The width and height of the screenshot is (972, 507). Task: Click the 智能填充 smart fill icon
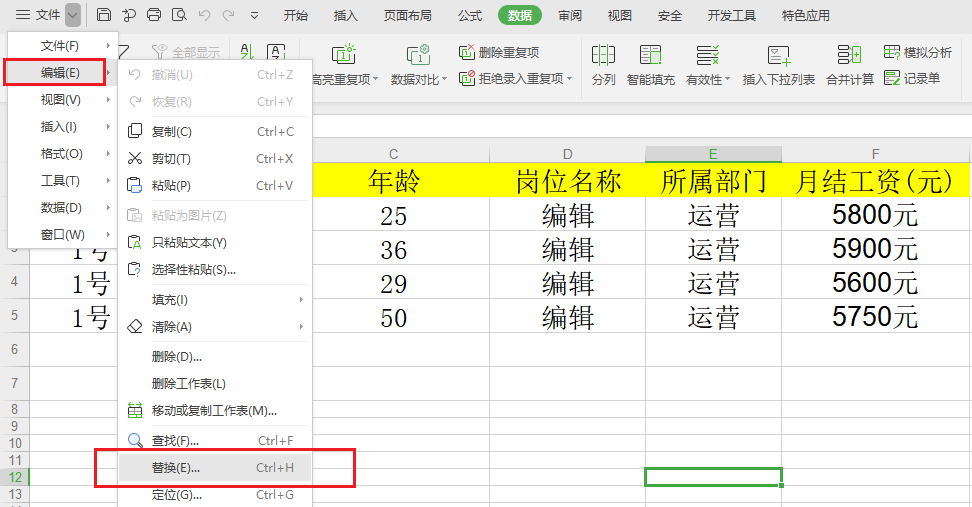tap(650, 55)
